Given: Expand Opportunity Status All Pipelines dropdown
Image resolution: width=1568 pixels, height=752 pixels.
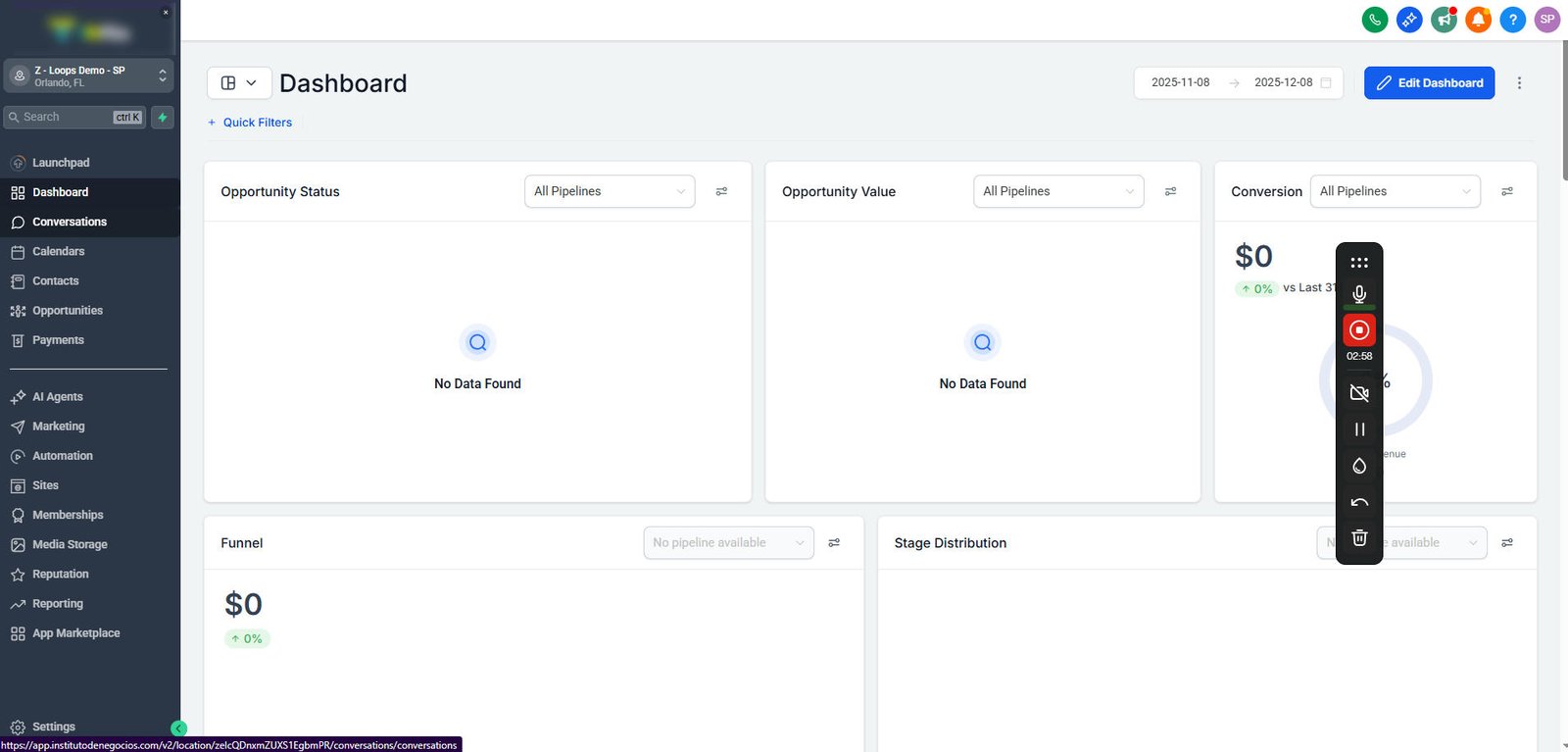Looking at the screenshot, I should [x=610, y=191].
